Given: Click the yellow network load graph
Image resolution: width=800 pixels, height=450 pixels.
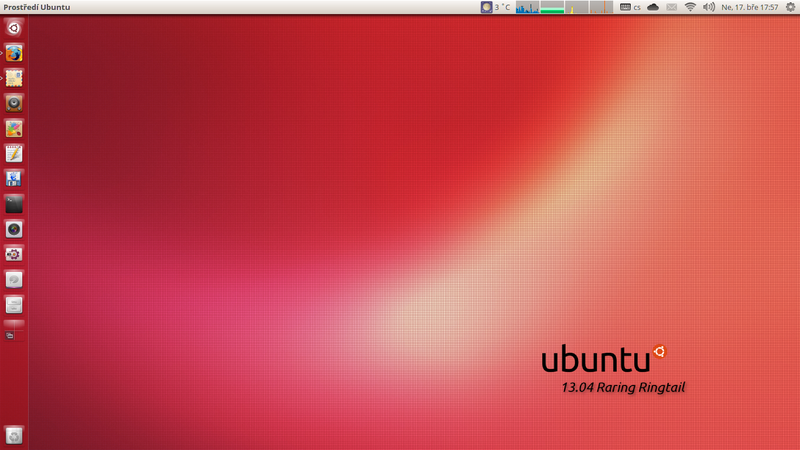Looking at the screenshot, I should (x=577, y=7).
